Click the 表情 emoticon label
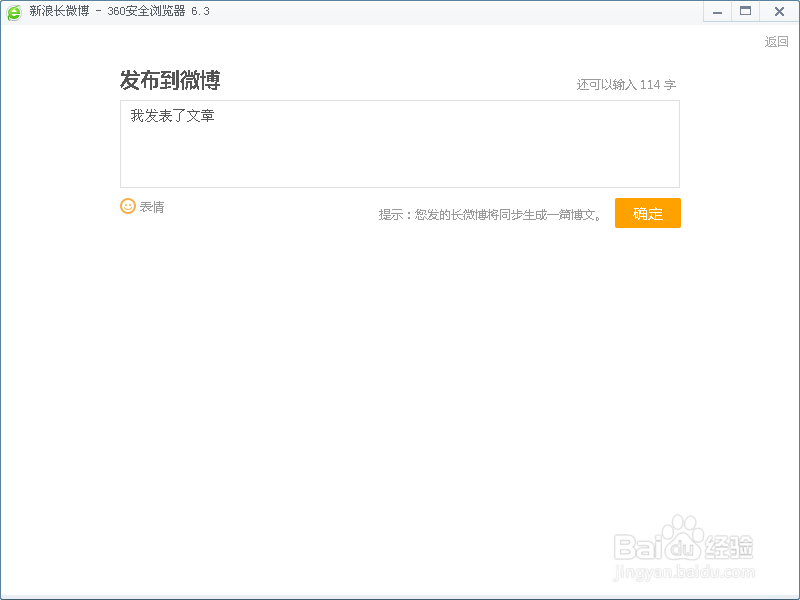The width and height of the screenshot is (800, 600). 152,207
